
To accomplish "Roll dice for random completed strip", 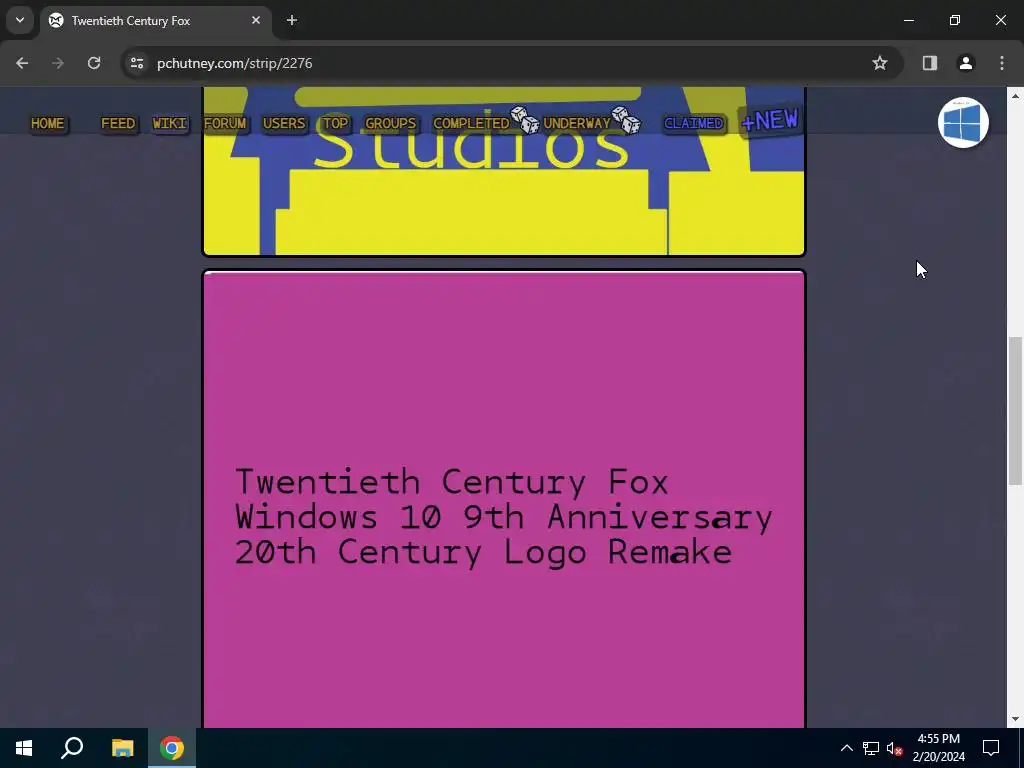I will coord(525,120).
